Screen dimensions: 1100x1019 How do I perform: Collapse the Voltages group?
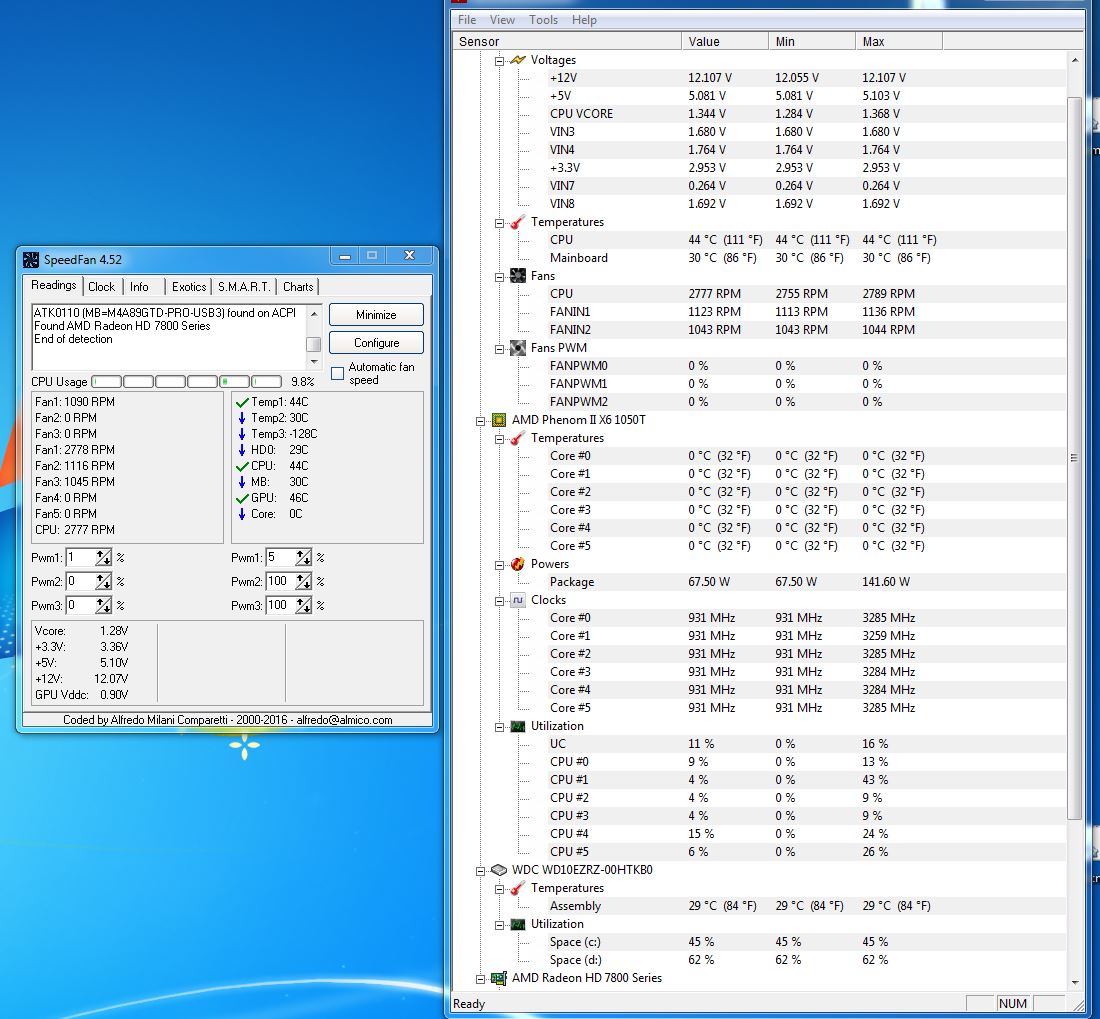click(499, 61)
